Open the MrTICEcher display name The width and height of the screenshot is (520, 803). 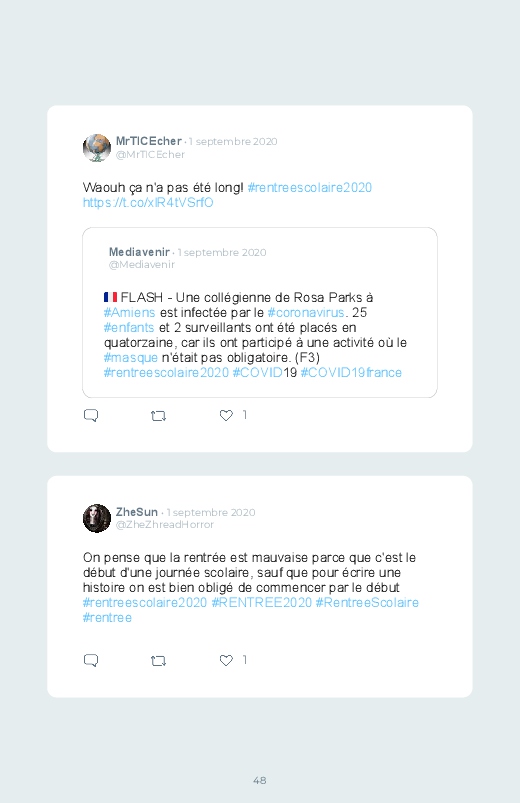[x=149, y=141]
